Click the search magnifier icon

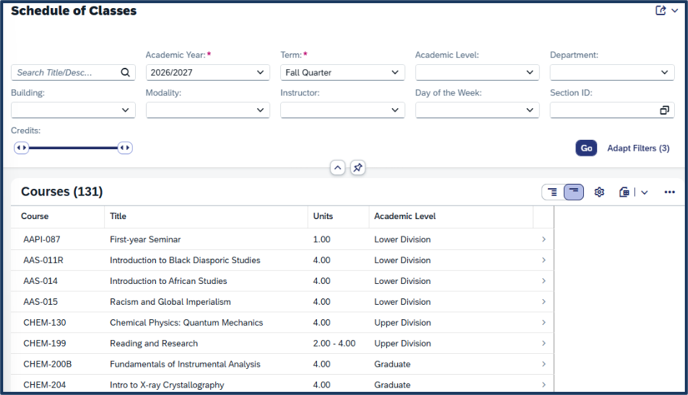point(125,72)
